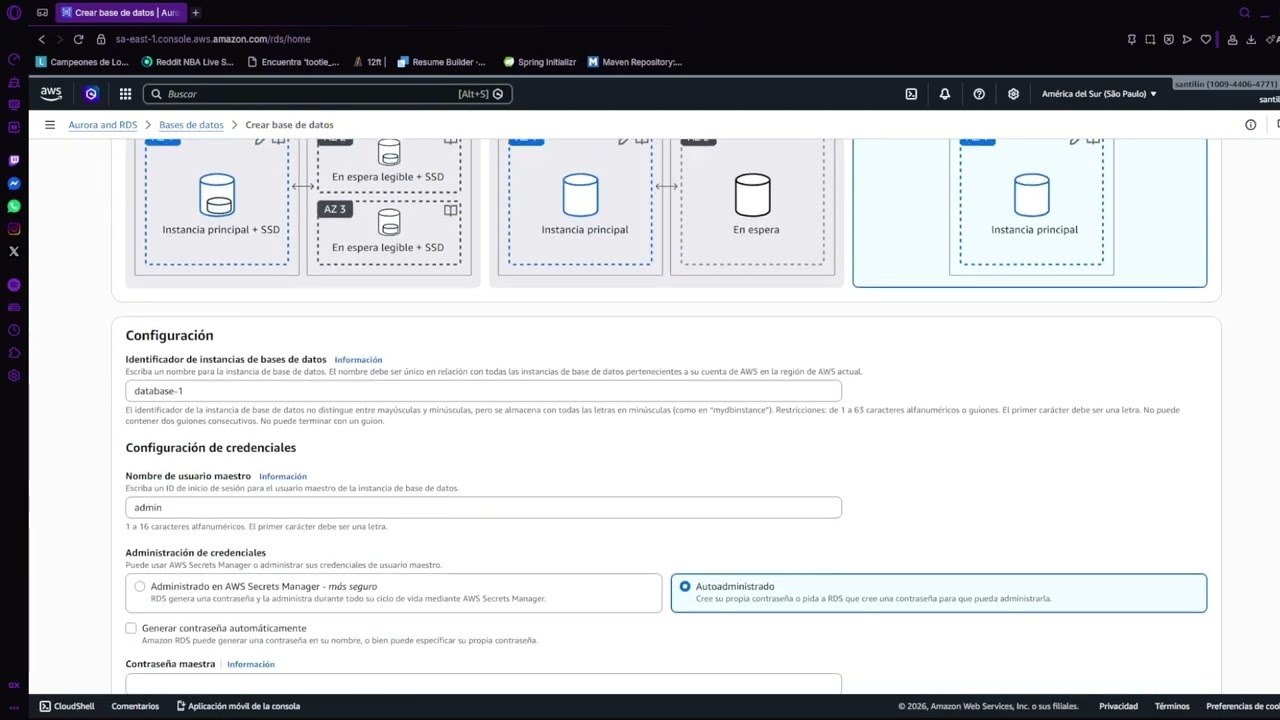Click Información link next to Contraseña maestra

point(251,664)
